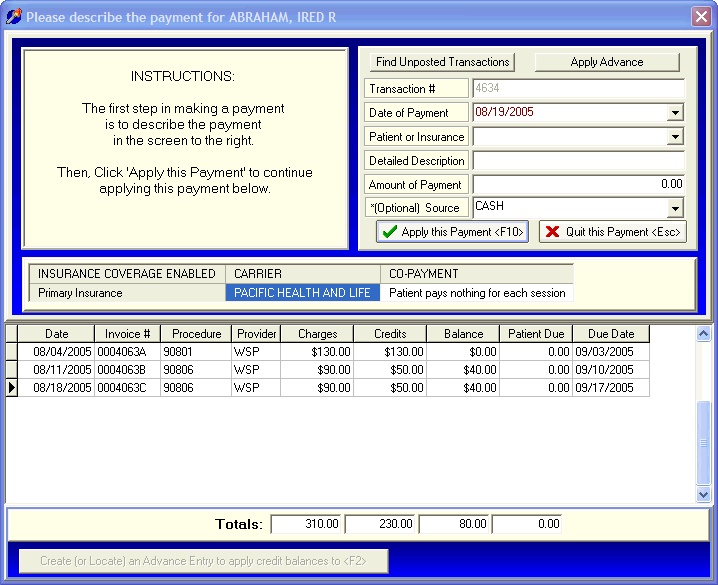Click the date cell 08/18/2005
The width and height of the screenshot is (718, 585).
click(x=56, y=388)
